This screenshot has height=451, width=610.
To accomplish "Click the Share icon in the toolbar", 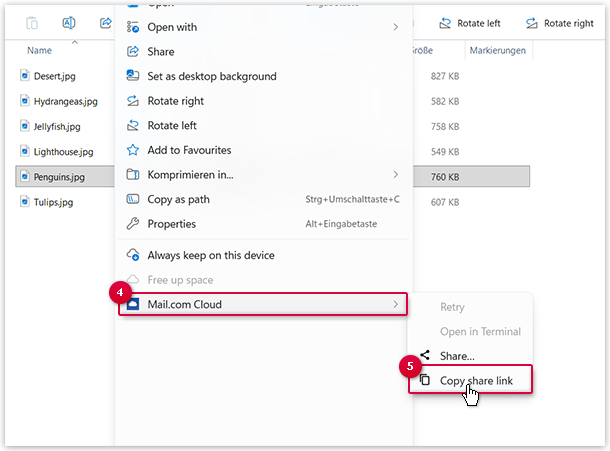I will [107, 23].
